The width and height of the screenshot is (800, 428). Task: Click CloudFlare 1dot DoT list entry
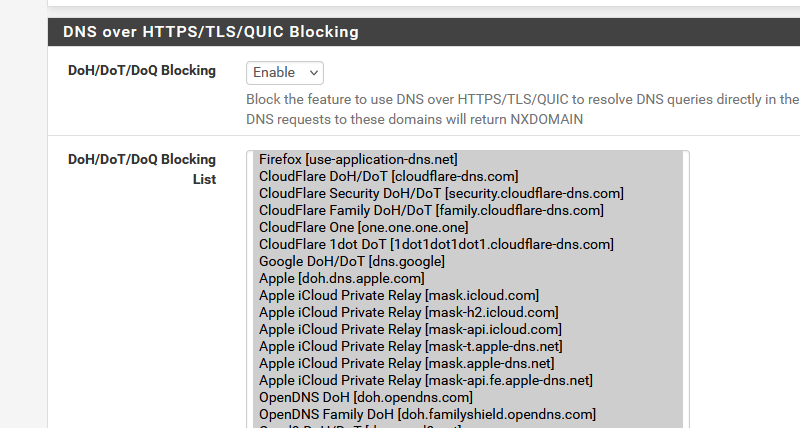pyautogui.click(x=436, y=244)
